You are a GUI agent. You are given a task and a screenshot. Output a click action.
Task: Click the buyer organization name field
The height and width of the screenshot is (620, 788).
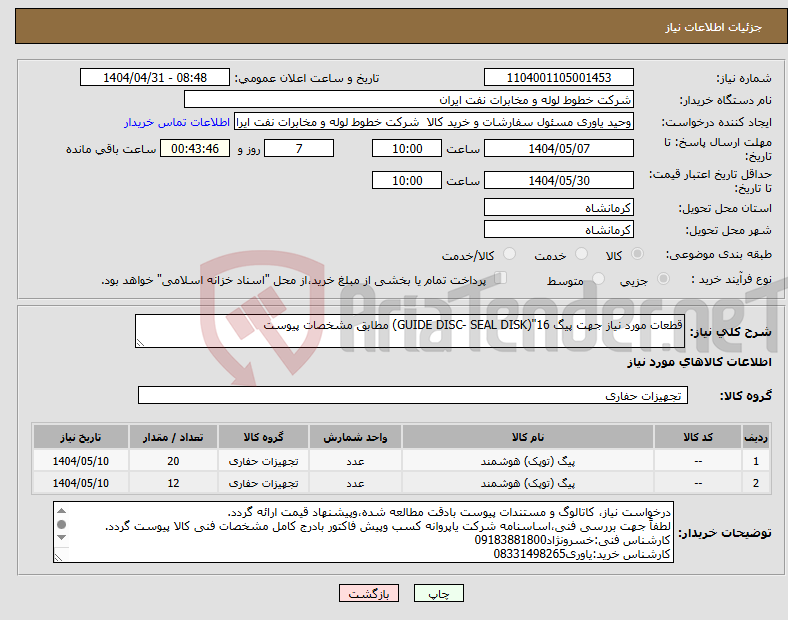[x=409, y=100]
